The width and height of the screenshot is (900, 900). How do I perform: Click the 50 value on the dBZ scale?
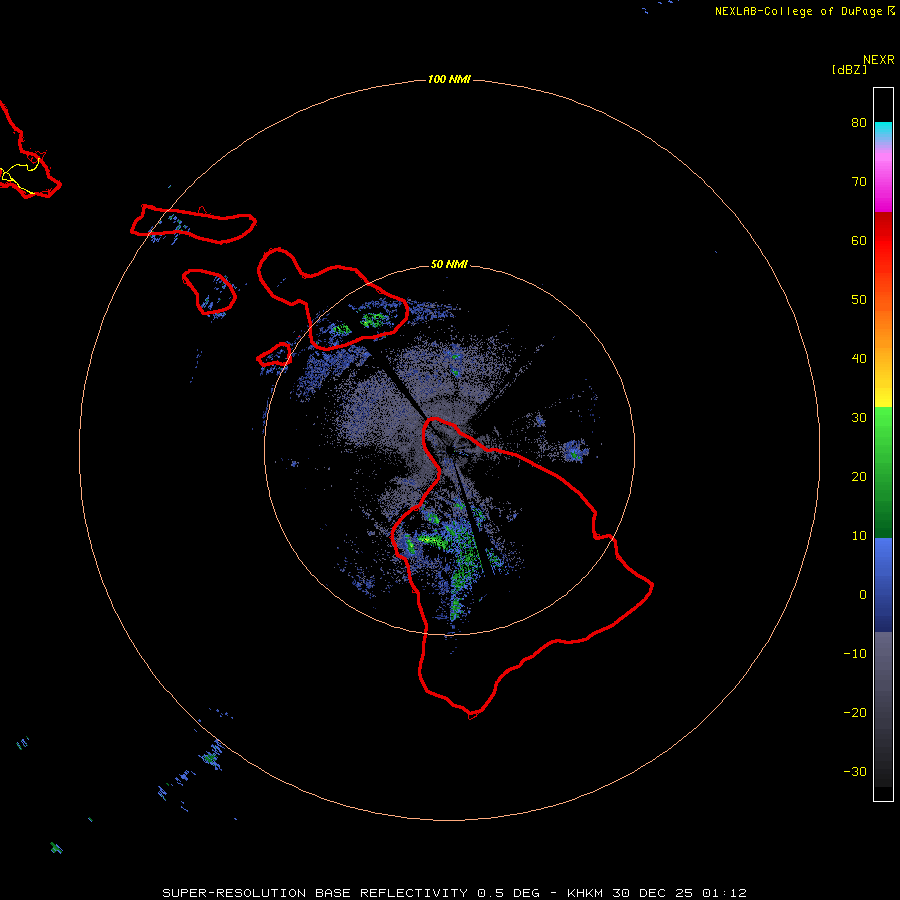[x=859, y=300]
